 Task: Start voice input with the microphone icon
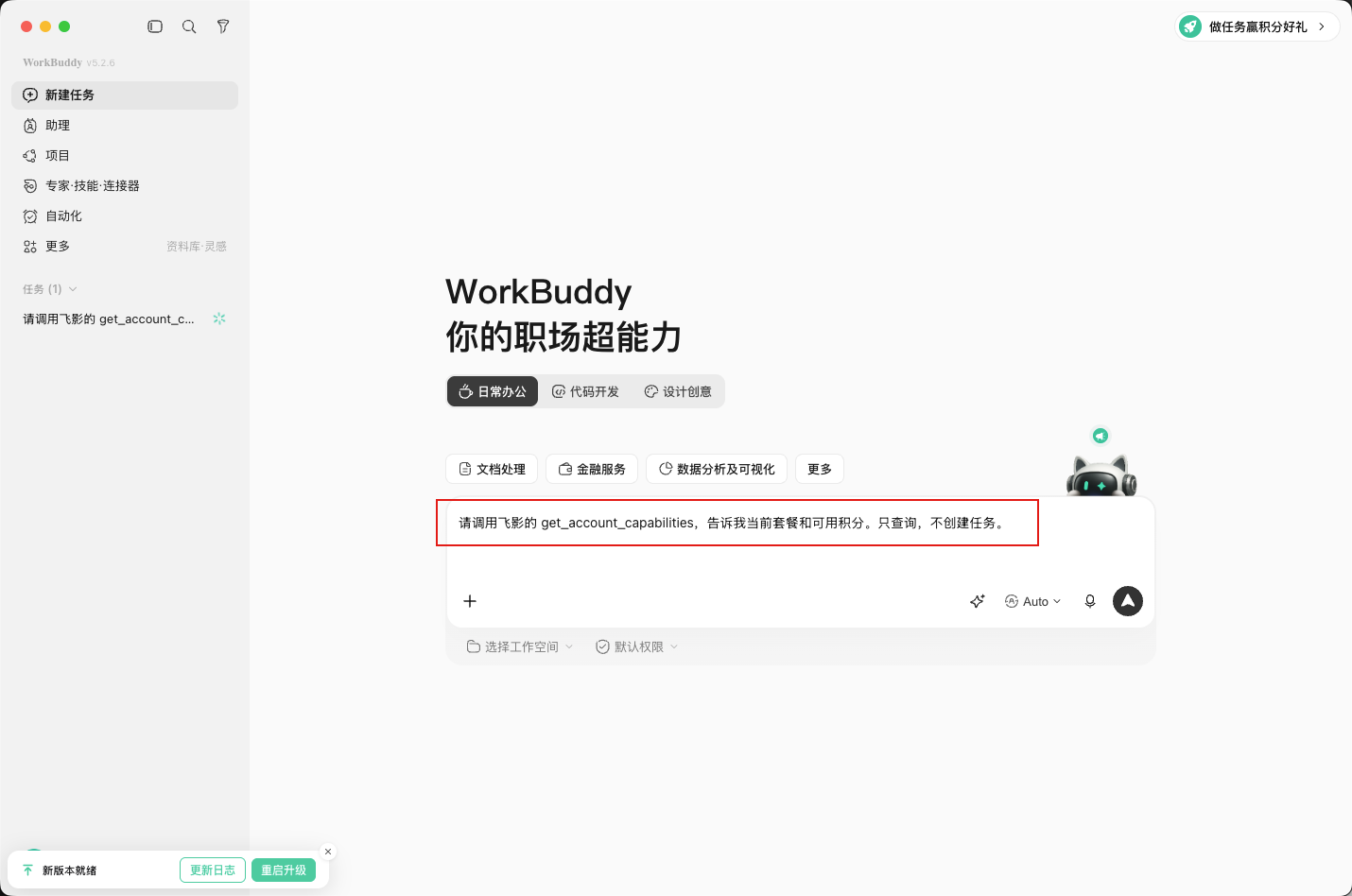click(1090, 601)
